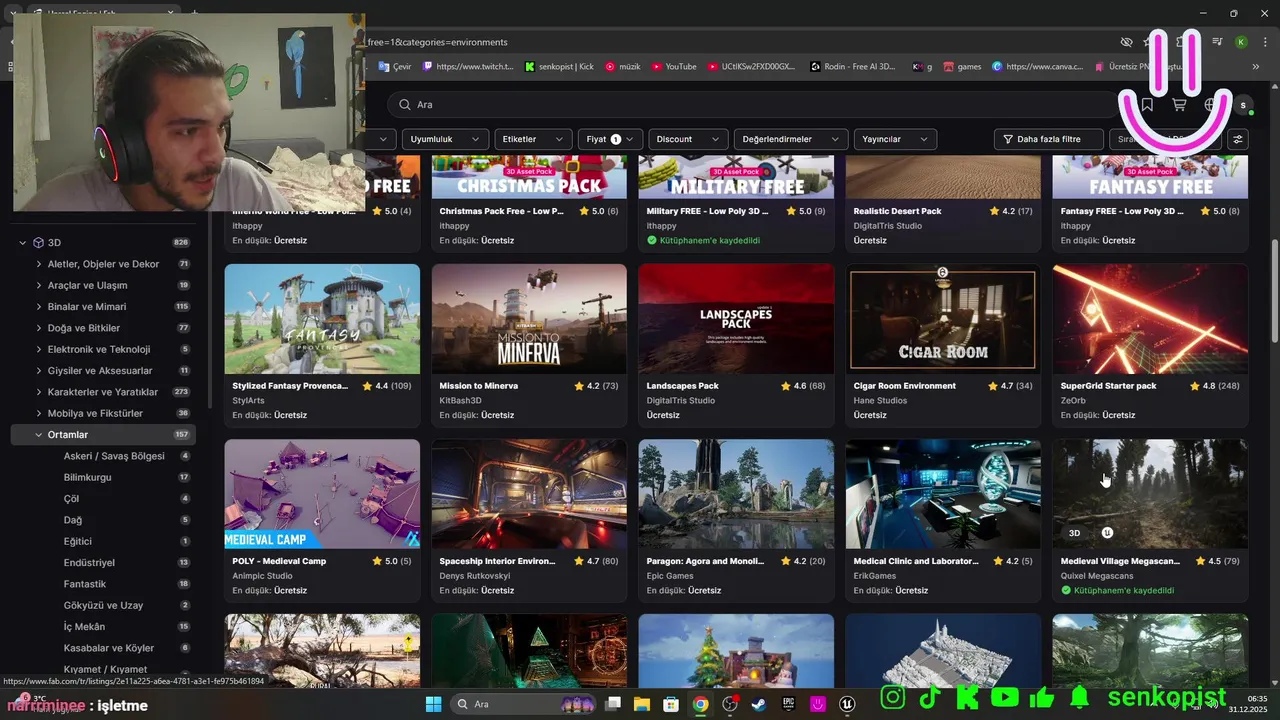Select Araçlar ve Ulaşım category
The width and height of the screenshot is (1280, 720).
(87, 285)
